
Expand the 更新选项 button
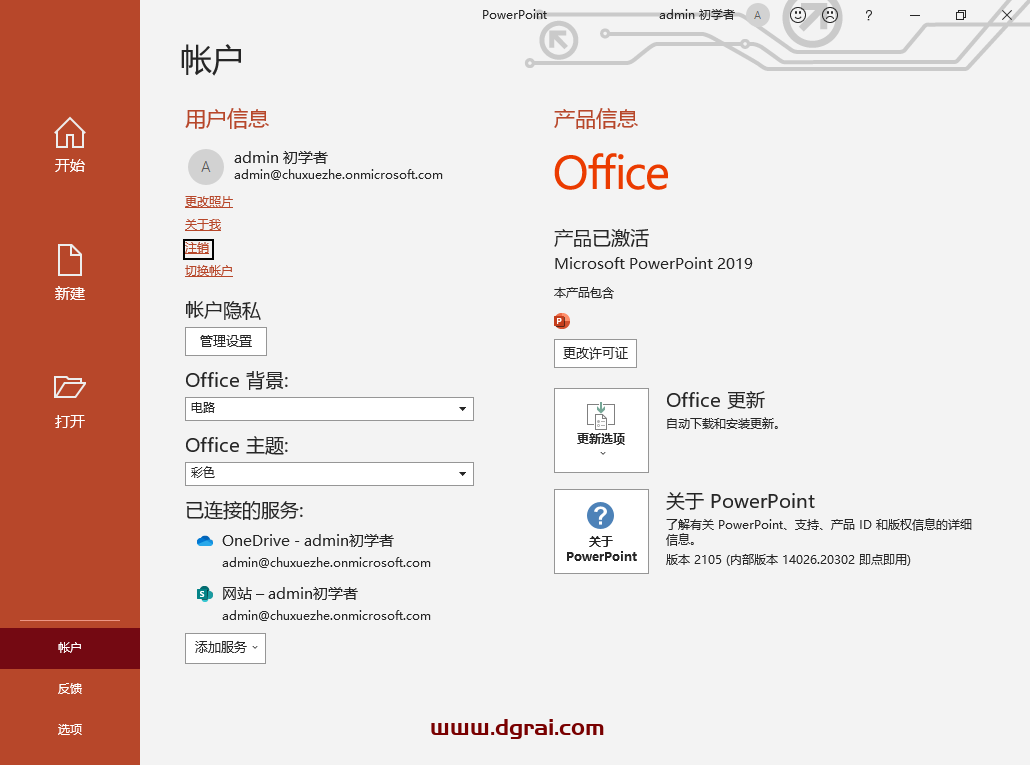[601, 430]
